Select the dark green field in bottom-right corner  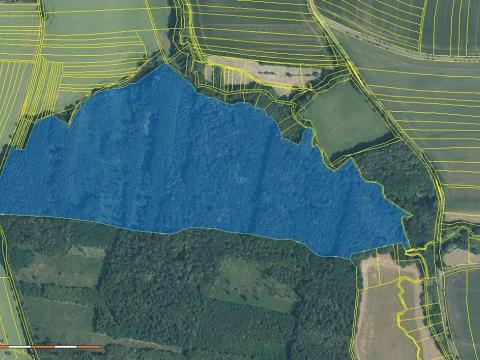[x=463, y=313]
